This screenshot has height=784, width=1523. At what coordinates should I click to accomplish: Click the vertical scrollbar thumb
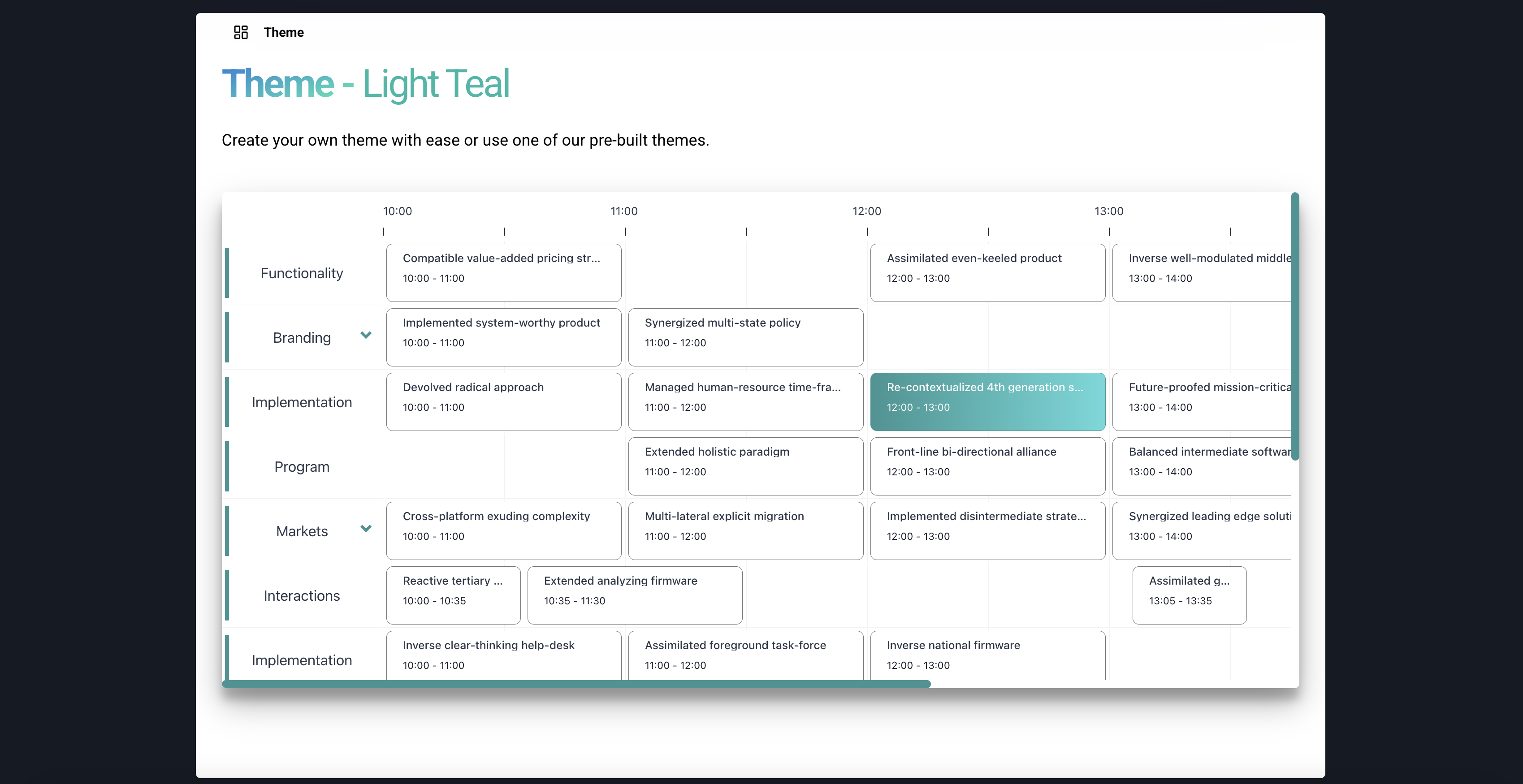1295,326
